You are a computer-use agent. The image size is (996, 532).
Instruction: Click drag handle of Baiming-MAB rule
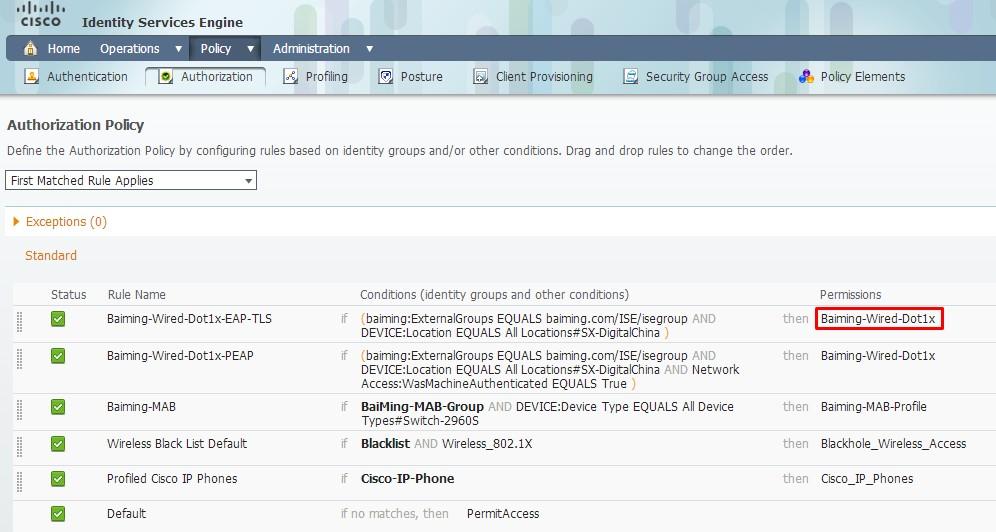tap(19, 409)
